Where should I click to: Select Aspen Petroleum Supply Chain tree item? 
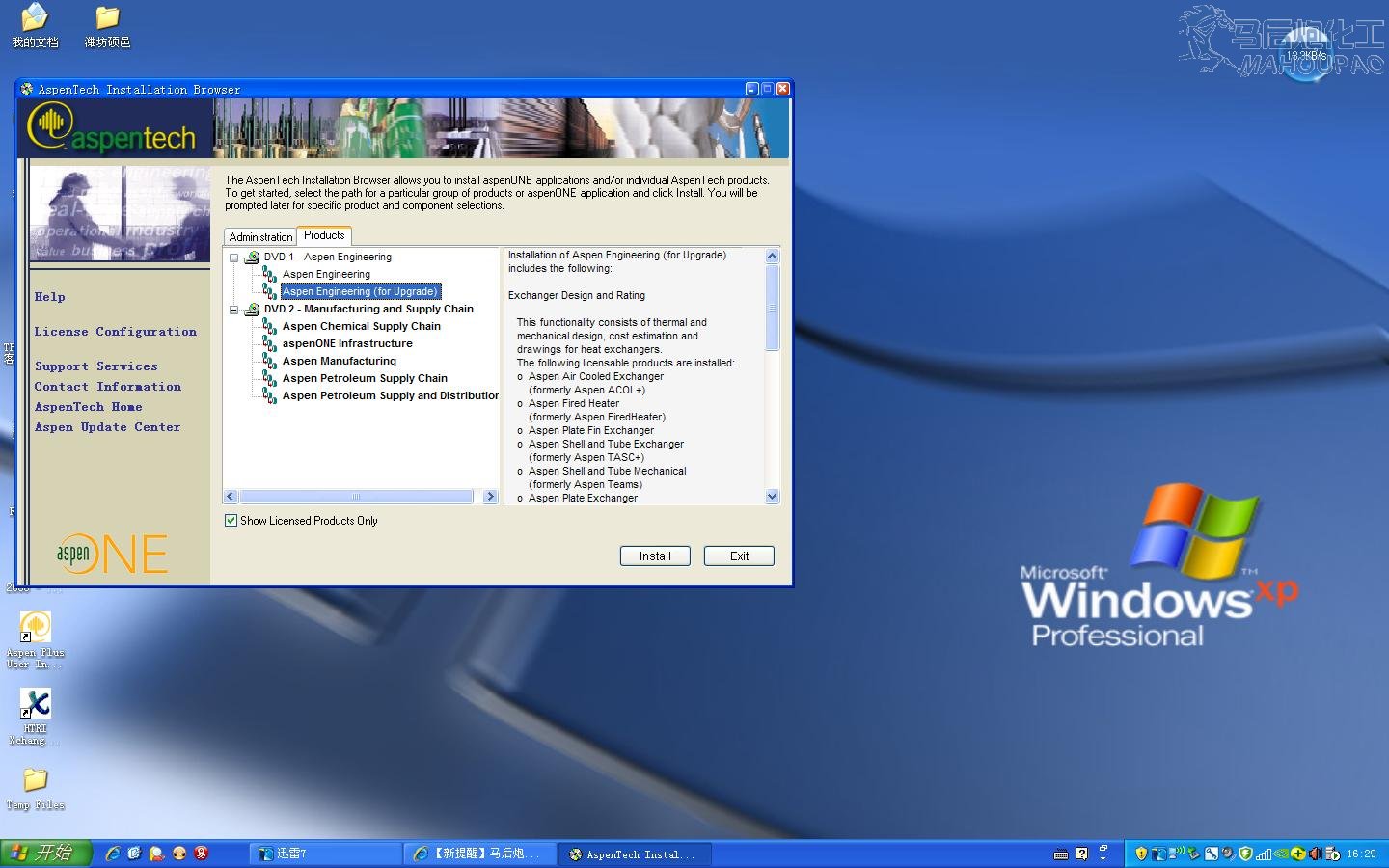click(x=365, y=379)
